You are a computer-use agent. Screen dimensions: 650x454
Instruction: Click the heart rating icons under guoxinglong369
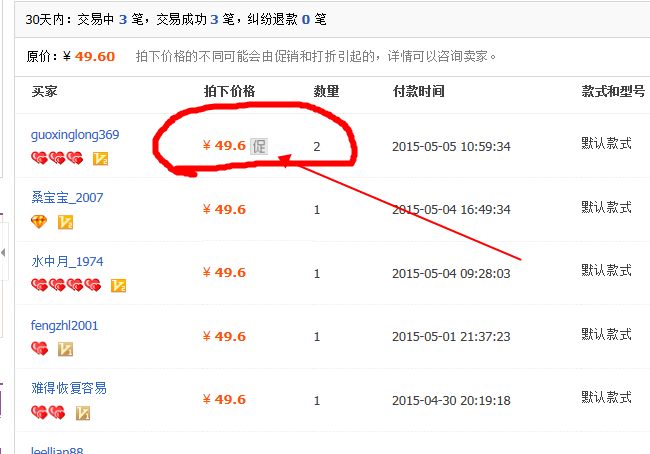pyautogui.click(x=57, y=158)
